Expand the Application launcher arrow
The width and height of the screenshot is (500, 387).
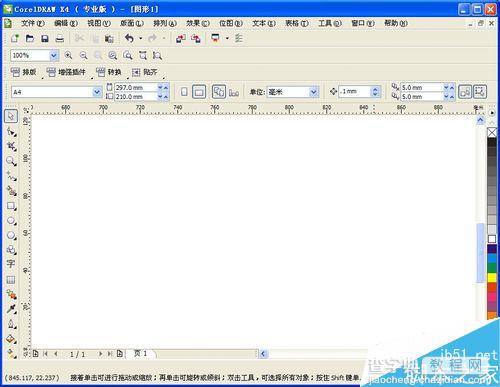tap(227, 39)
